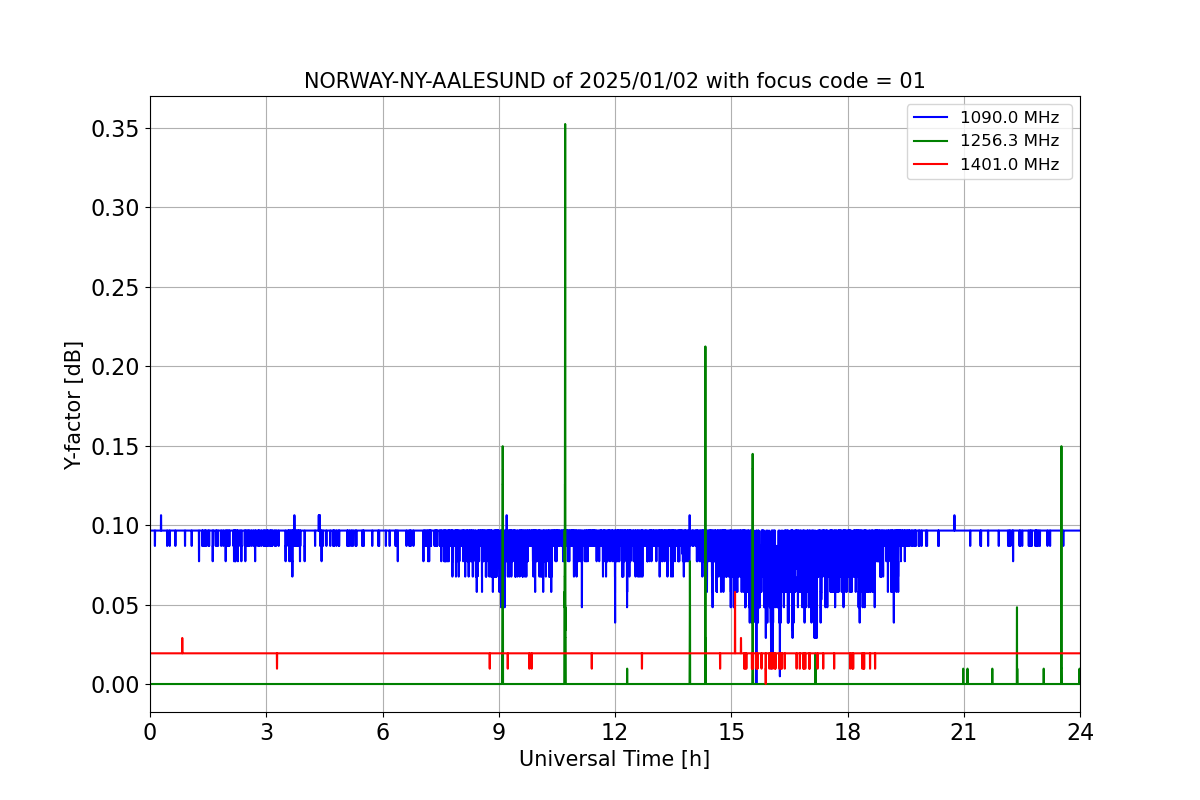Click the green spike peak near 0.21 dB
Image resolution: width=1200 pixels, height=800 pixels.
click(x=705, y=348)
